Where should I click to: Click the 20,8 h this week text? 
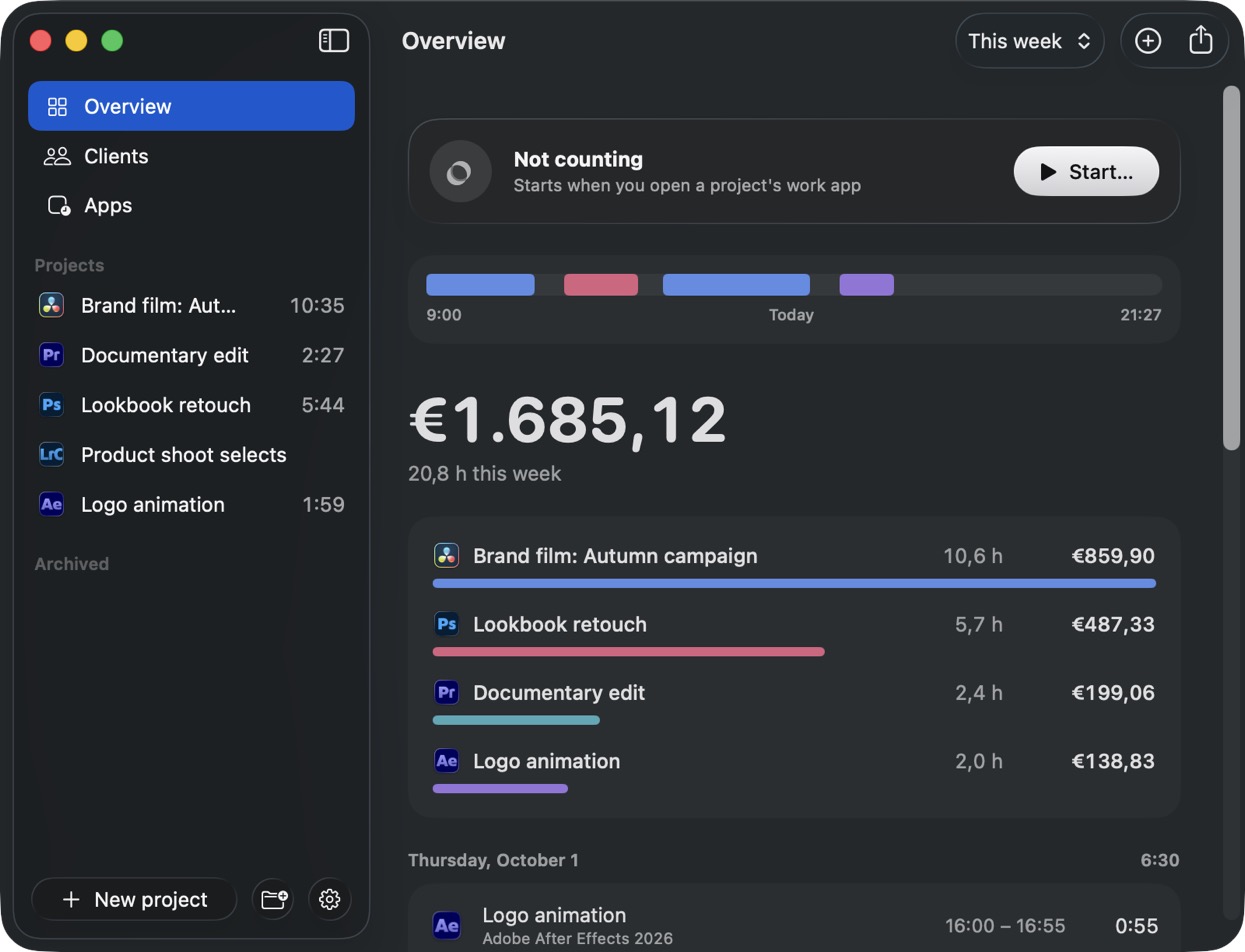pos(485,474)
